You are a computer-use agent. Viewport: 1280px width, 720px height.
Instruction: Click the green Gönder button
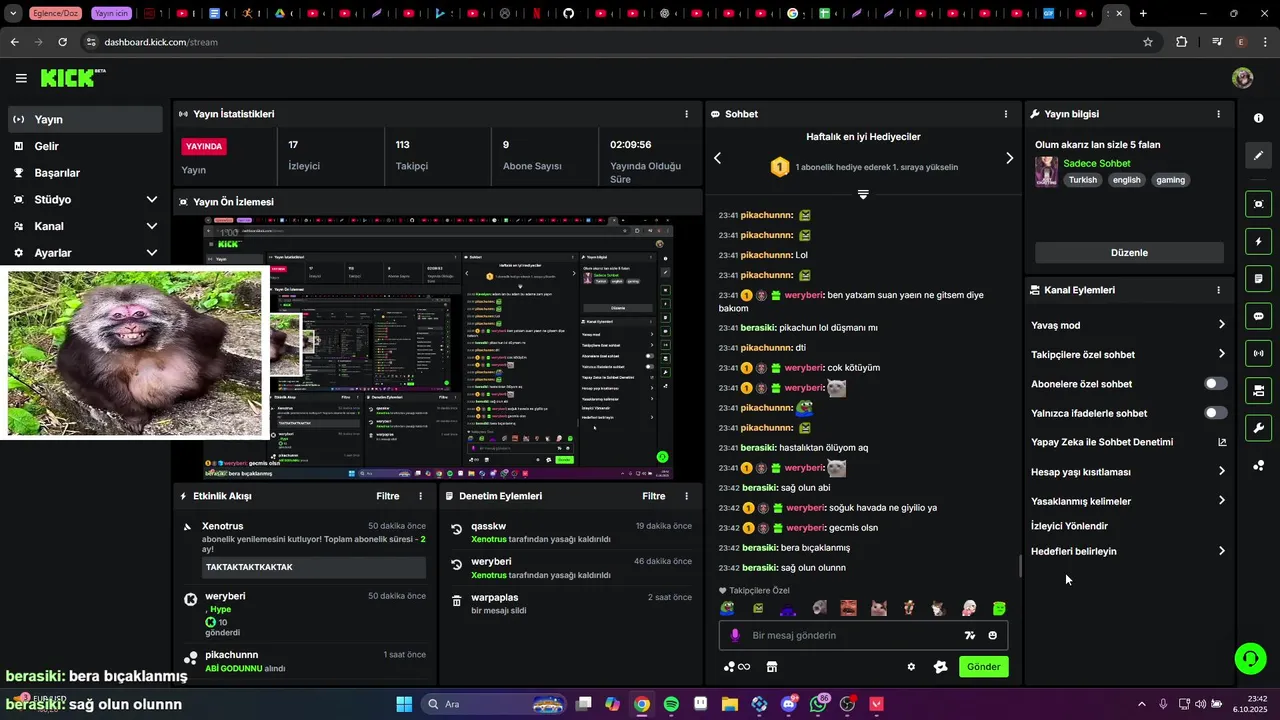coord(983,667)
